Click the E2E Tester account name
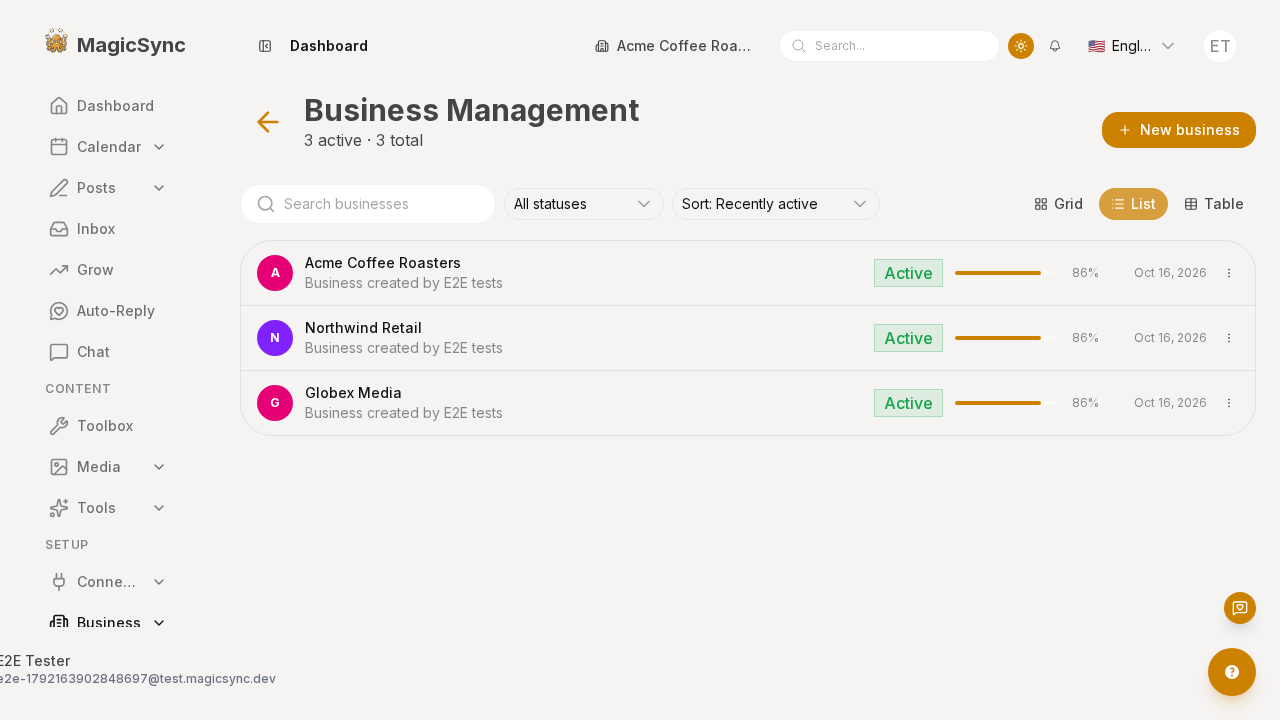The height and width of the screenshot is (720, 1280). pos(34,661)
